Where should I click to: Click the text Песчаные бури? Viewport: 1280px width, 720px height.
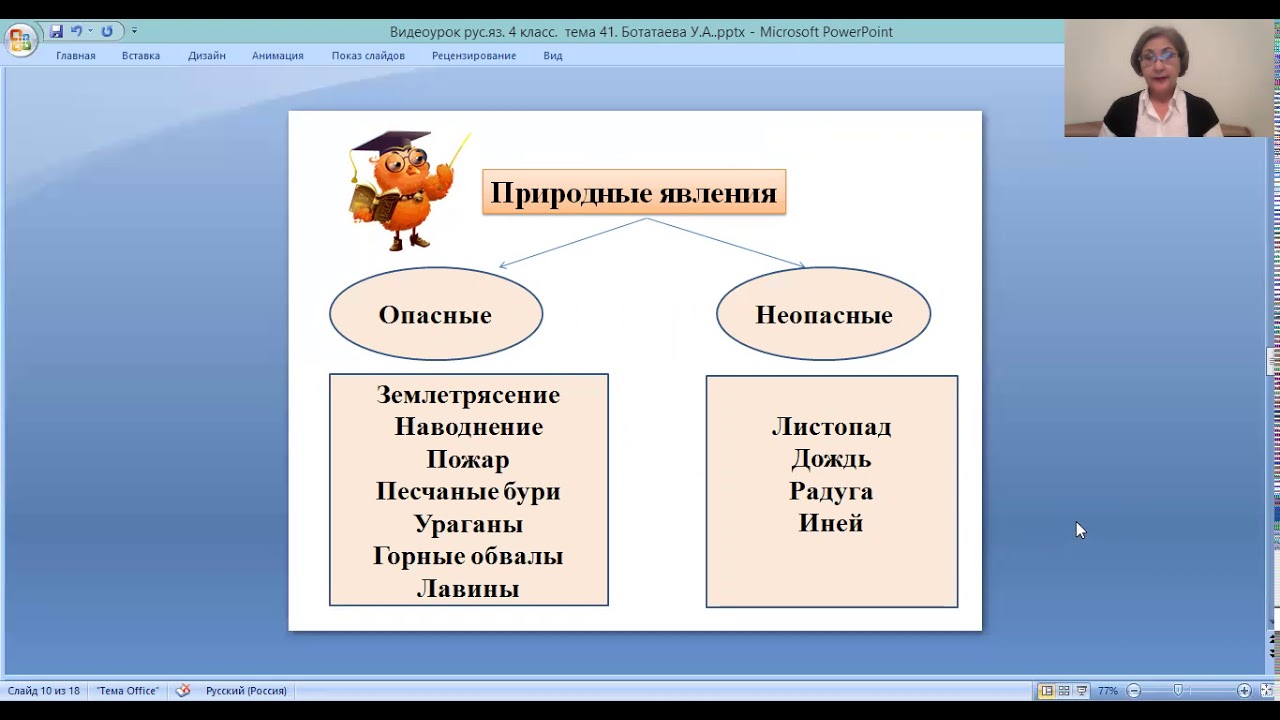(468, 491)
